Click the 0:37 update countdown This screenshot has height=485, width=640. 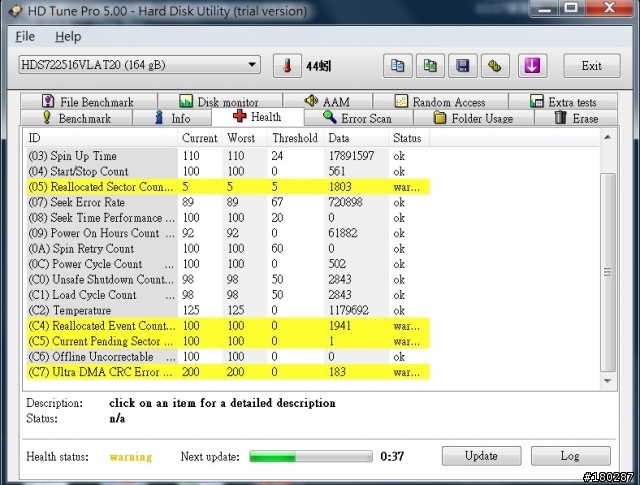pos(392,456)
